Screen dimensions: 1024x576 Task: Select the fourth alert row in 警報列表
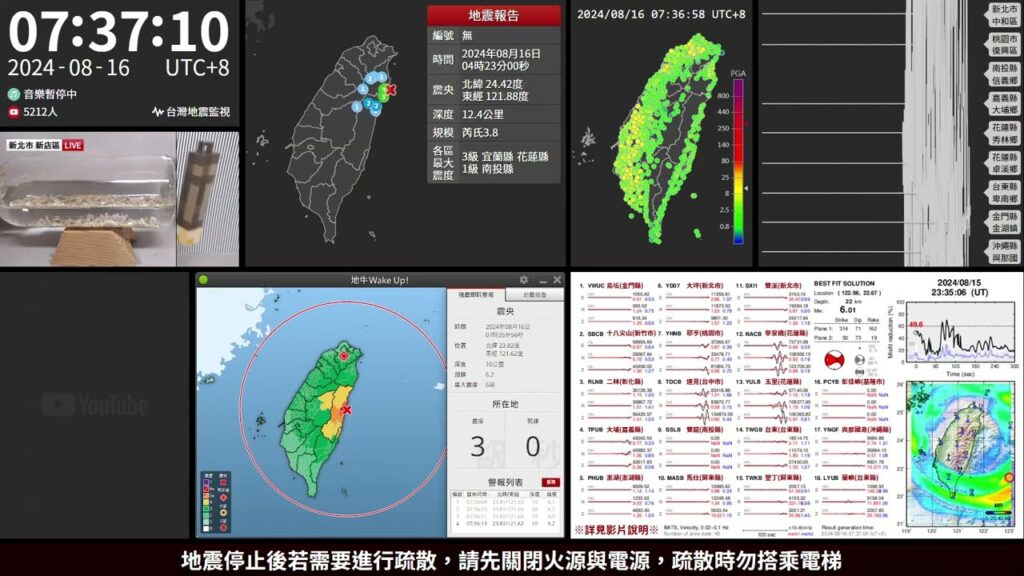click(x=502, y=524)
